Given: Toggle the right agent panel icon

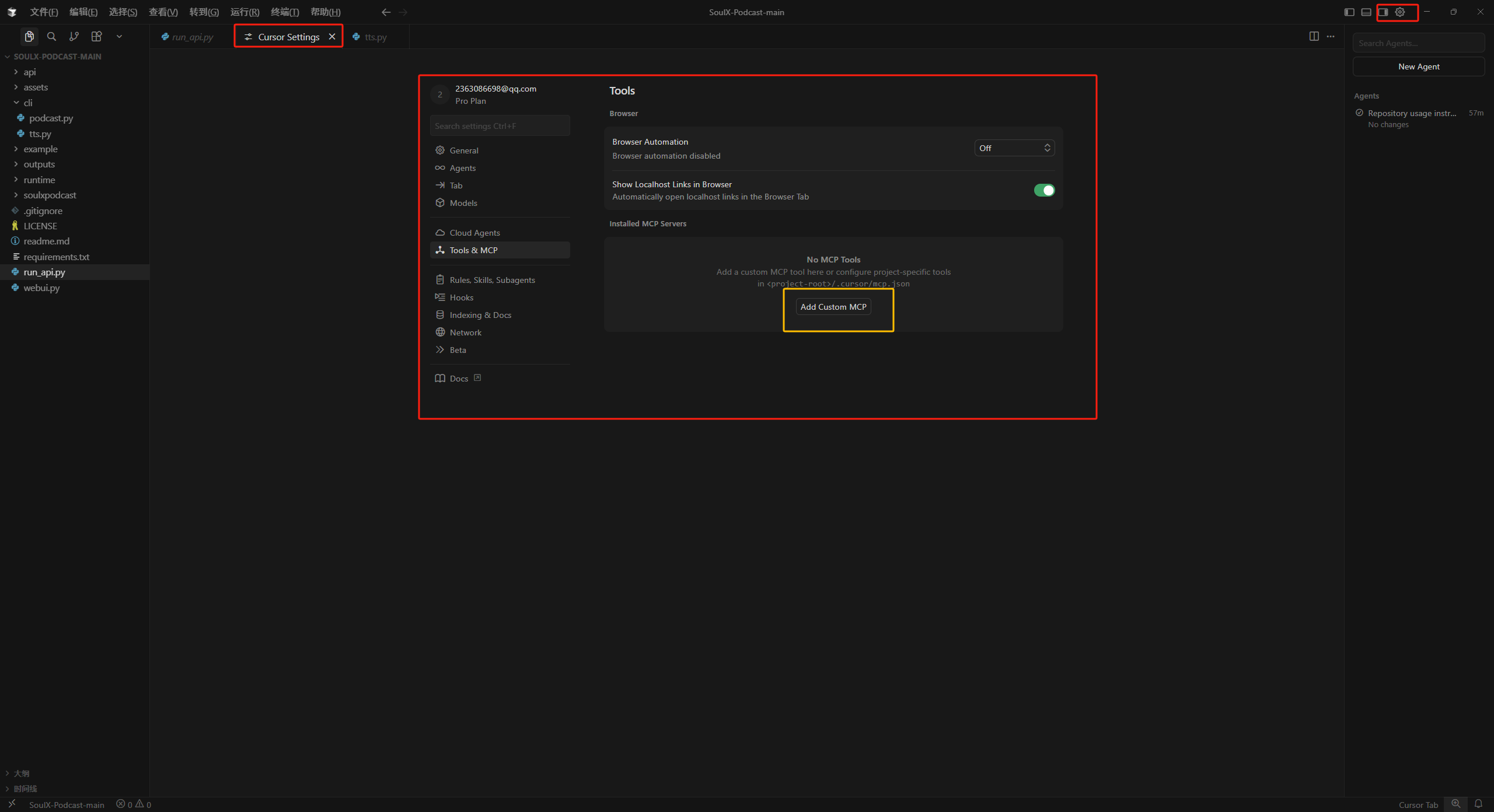Looking at the screenshot, I should [1383, 12].
